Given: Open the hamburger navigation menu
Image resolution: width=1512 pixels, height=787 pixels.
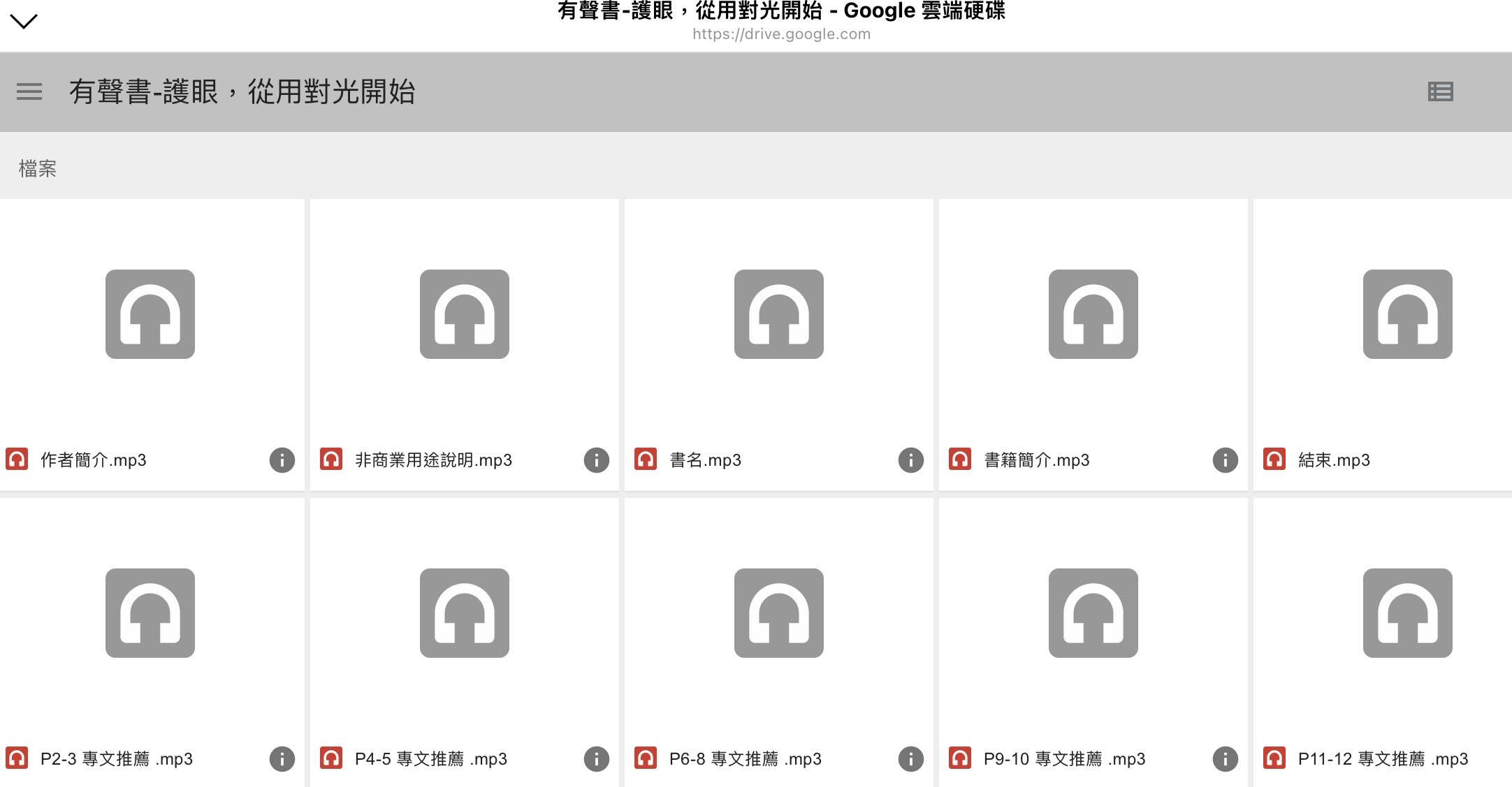Looking at the screenshot, I should [29, 91].
